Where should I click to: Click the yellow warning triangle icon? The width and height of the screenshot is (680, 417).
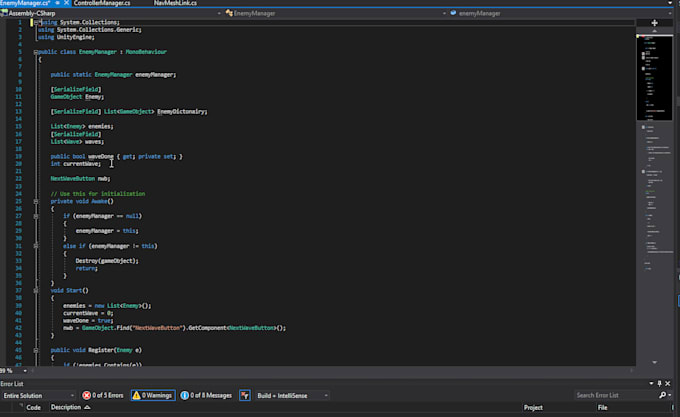point(136,395)
